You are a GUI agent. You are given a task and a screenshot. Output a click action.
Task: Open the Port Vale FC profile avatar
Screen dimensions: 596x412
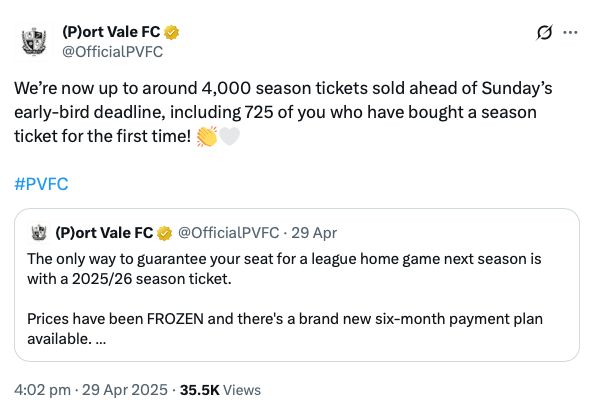click(34, 42)
